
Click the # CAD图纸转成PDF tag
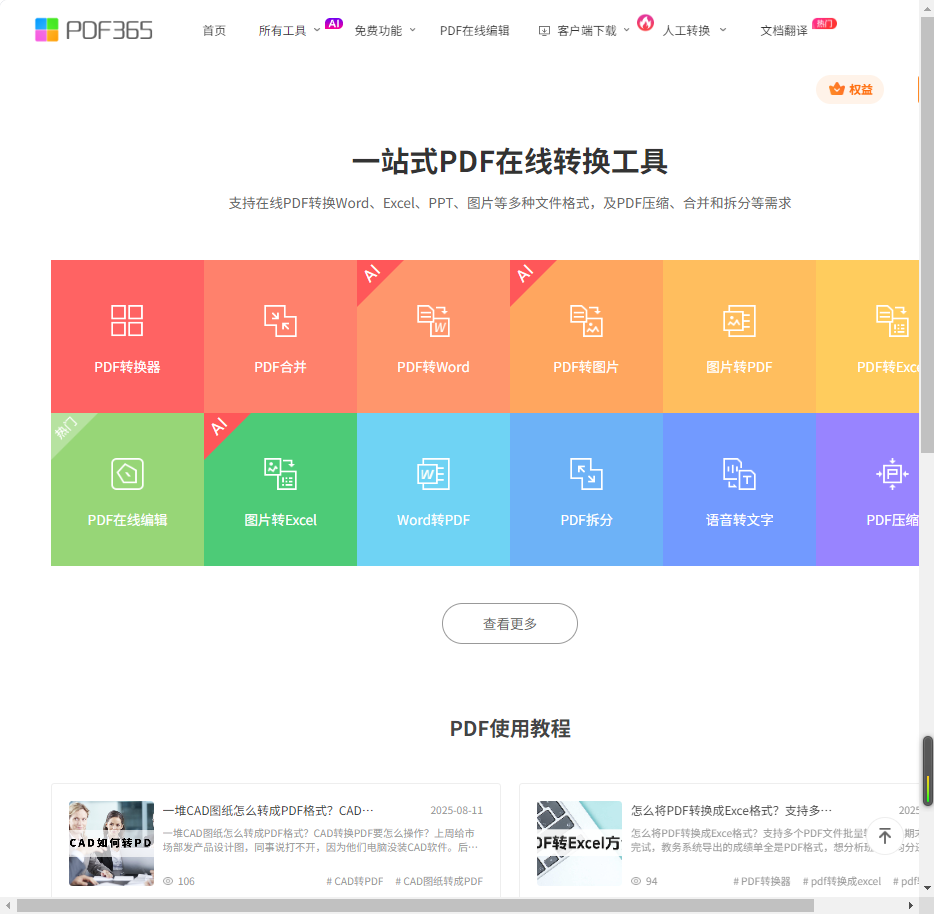[439, 881]
